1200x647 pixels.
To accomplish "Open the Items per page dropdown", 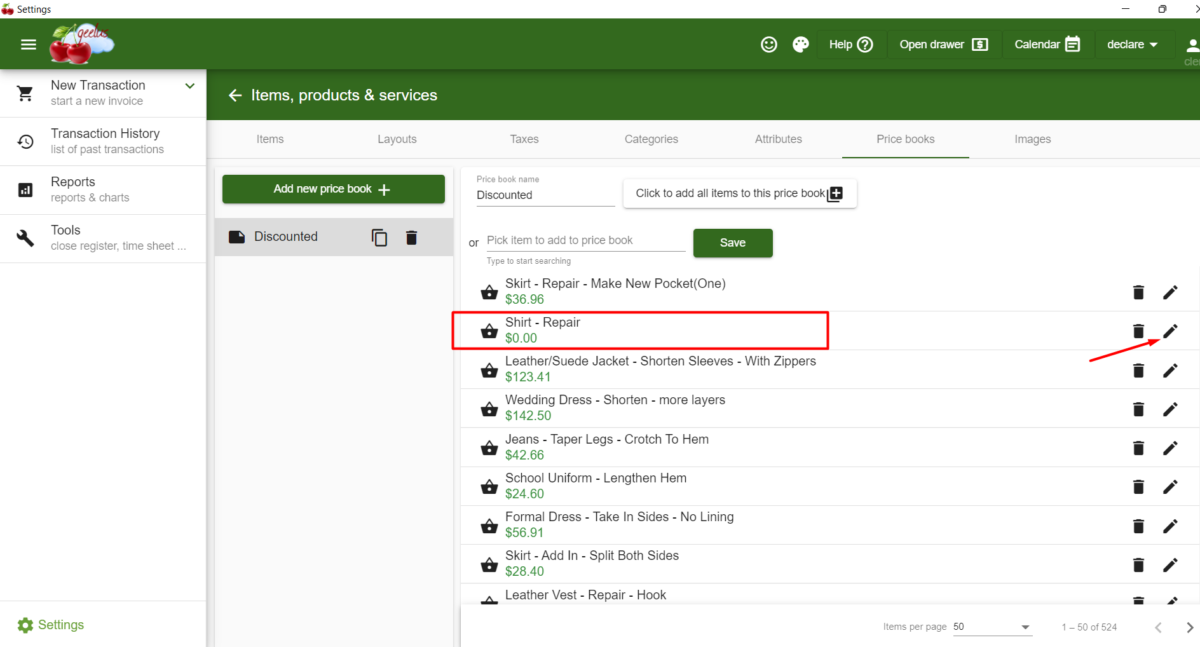I will tap(992, 626).
